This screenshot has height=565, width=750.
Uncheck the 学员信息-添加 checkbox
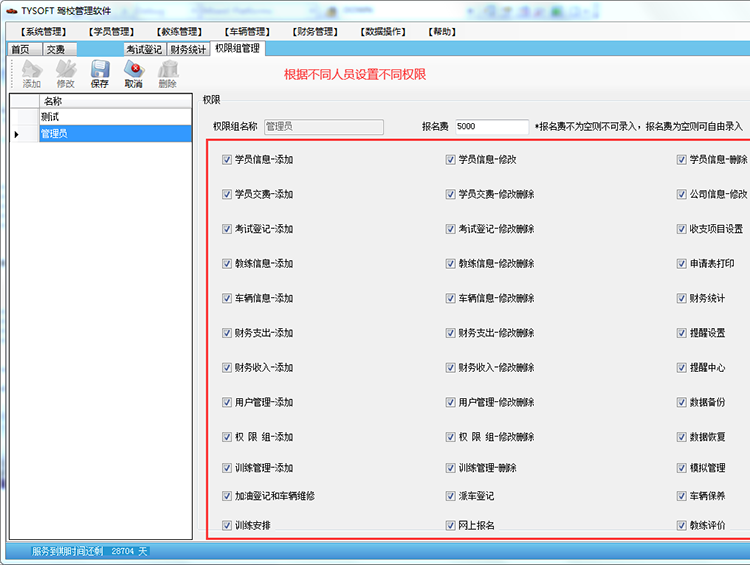point(227,160)
